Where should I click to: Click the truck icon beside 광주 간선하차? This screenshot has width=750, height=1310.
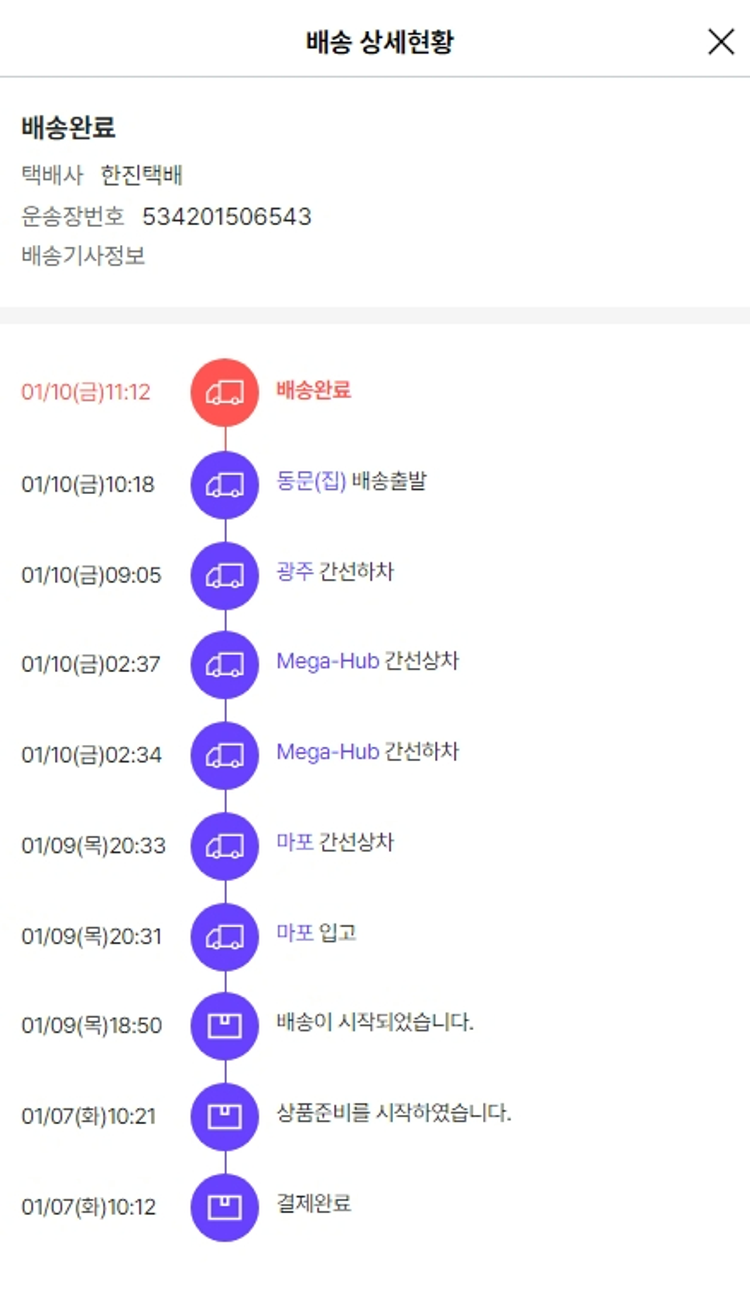[225, 575]
